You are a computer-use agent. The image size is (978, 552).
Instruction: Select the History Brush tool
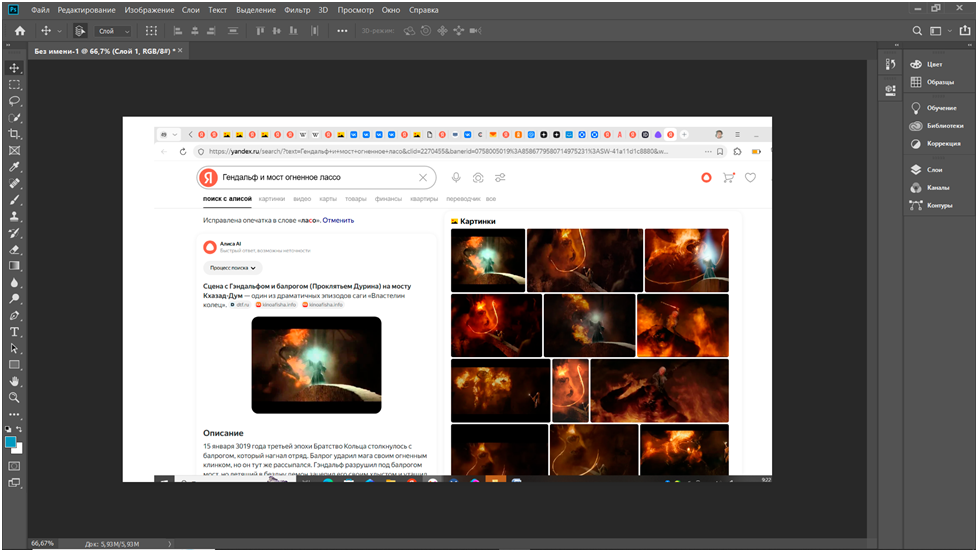[x=14, y=233]
